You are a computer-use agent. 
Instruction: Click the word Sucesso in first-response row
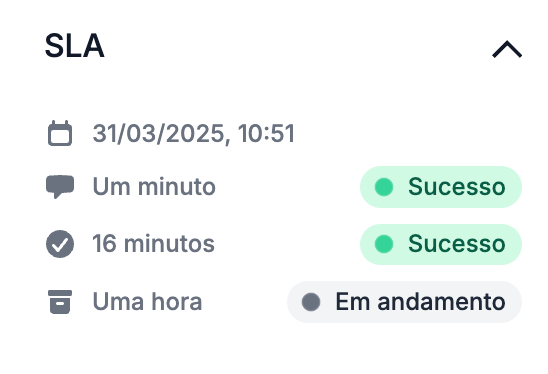click(456, 187)
